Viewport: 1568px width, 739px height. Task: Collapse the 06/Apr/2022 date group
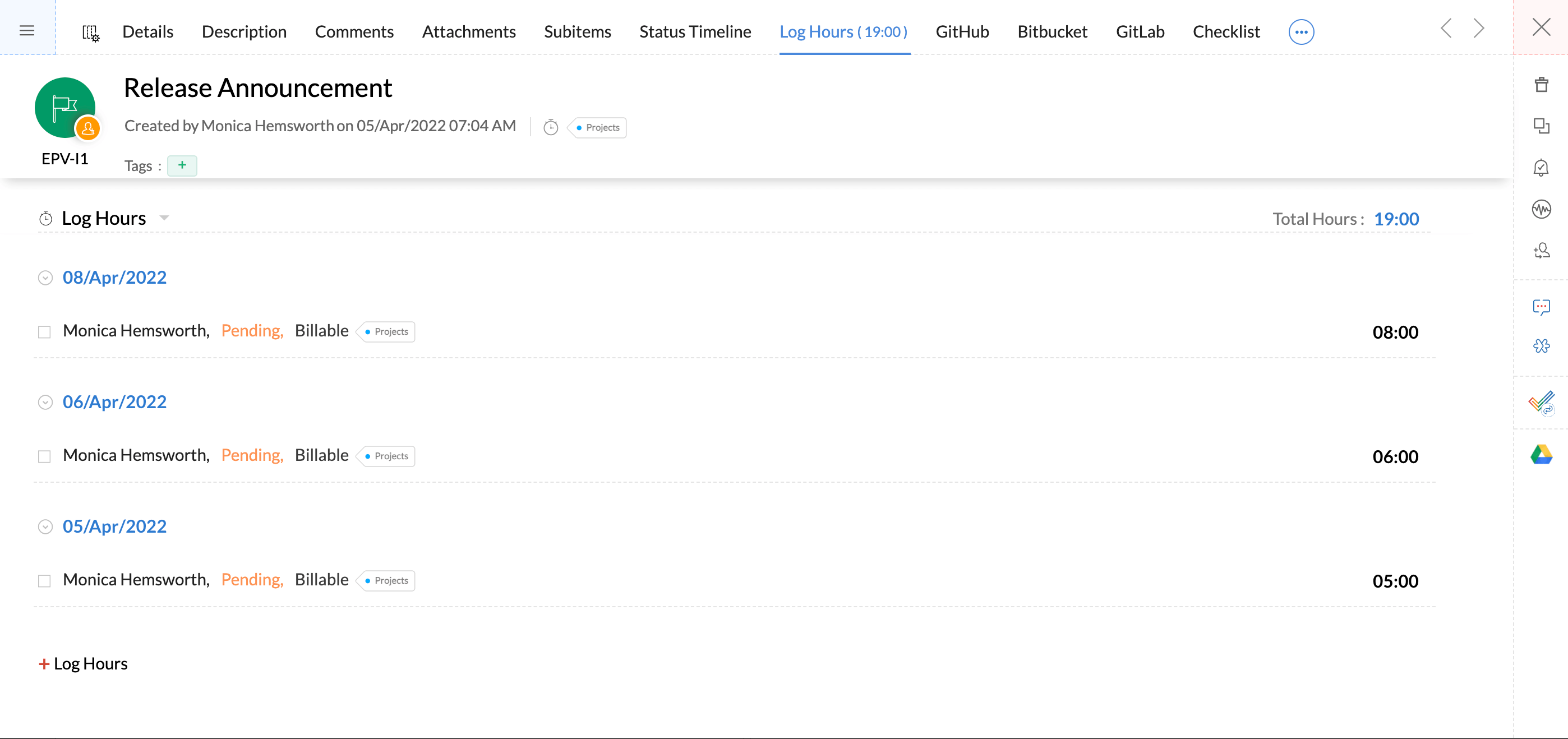point(45,403)
